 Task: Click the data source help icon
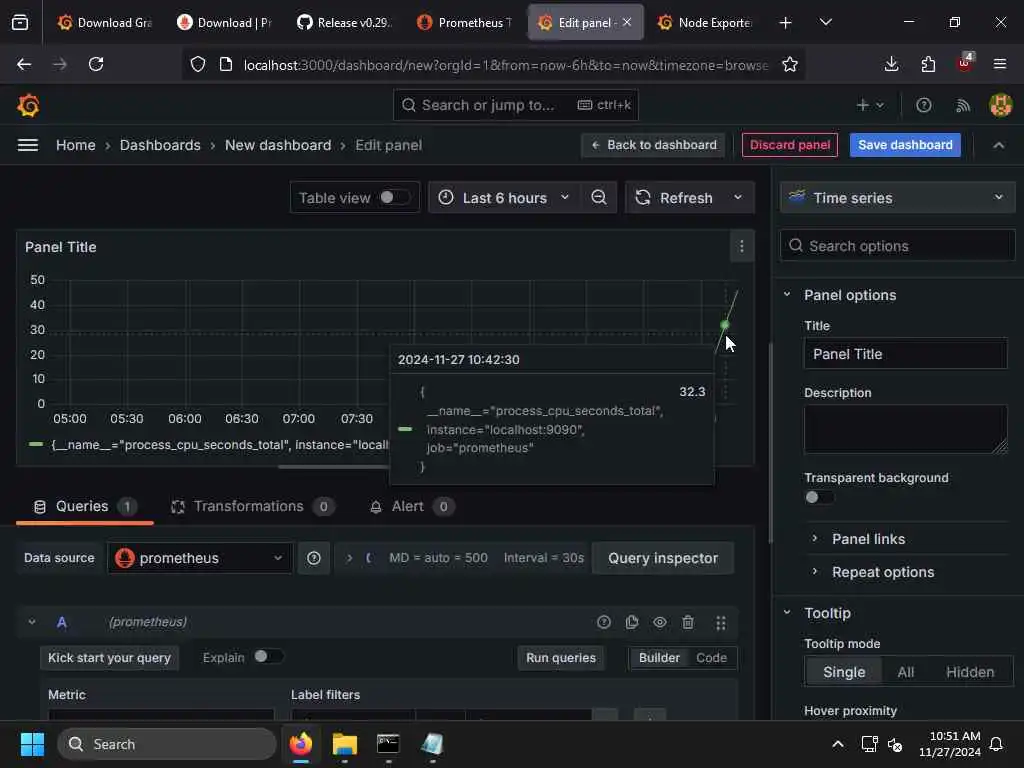point(313,558)
